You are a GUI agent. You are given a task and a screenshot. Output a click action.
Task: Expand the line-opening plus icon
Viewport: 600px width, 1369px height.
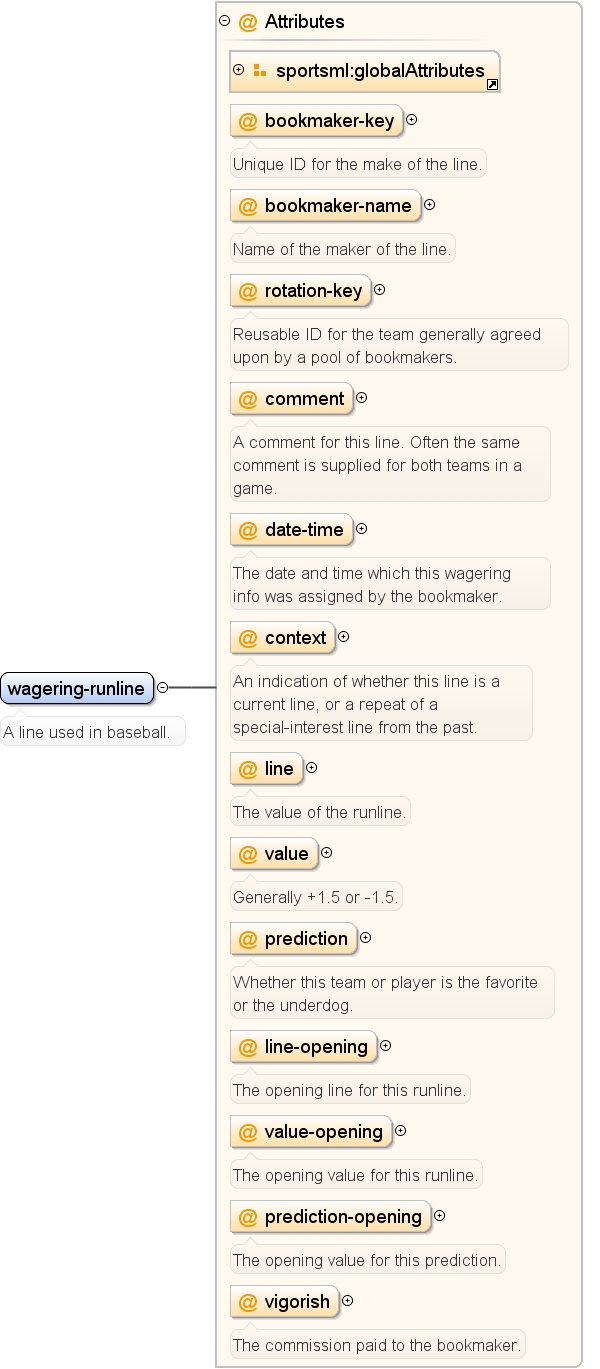click(x=386, y=1046)
